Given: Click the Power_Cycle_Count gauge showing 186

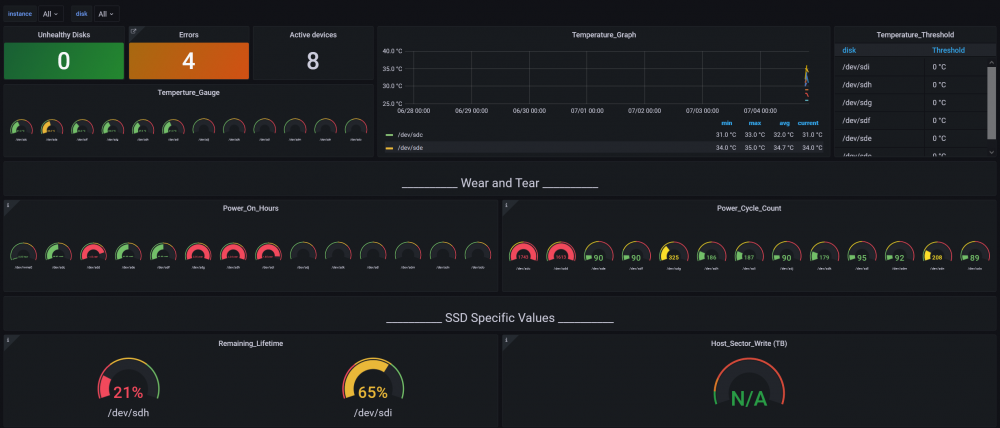Looking at the screenshot, I should (x=712, y=253).
